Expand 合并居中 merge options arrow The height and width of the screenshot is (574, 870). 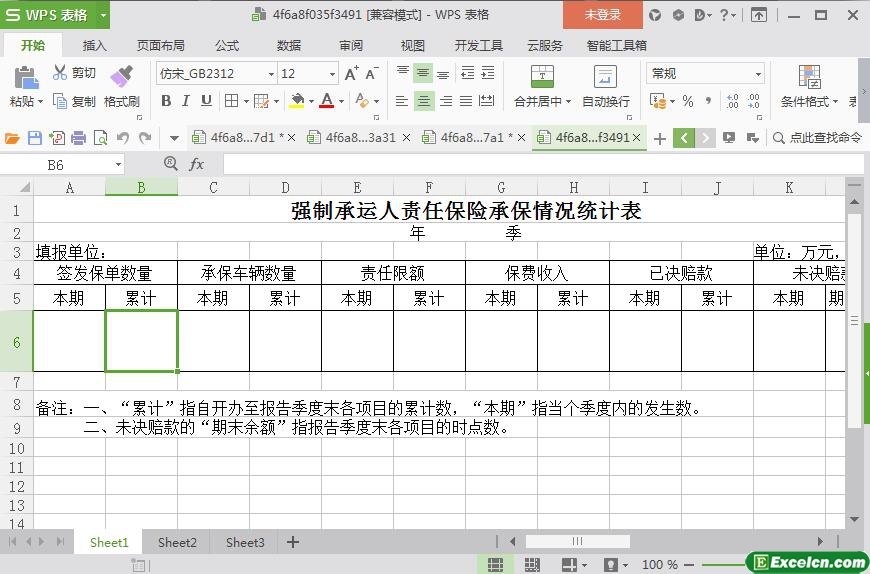(568, 102)
